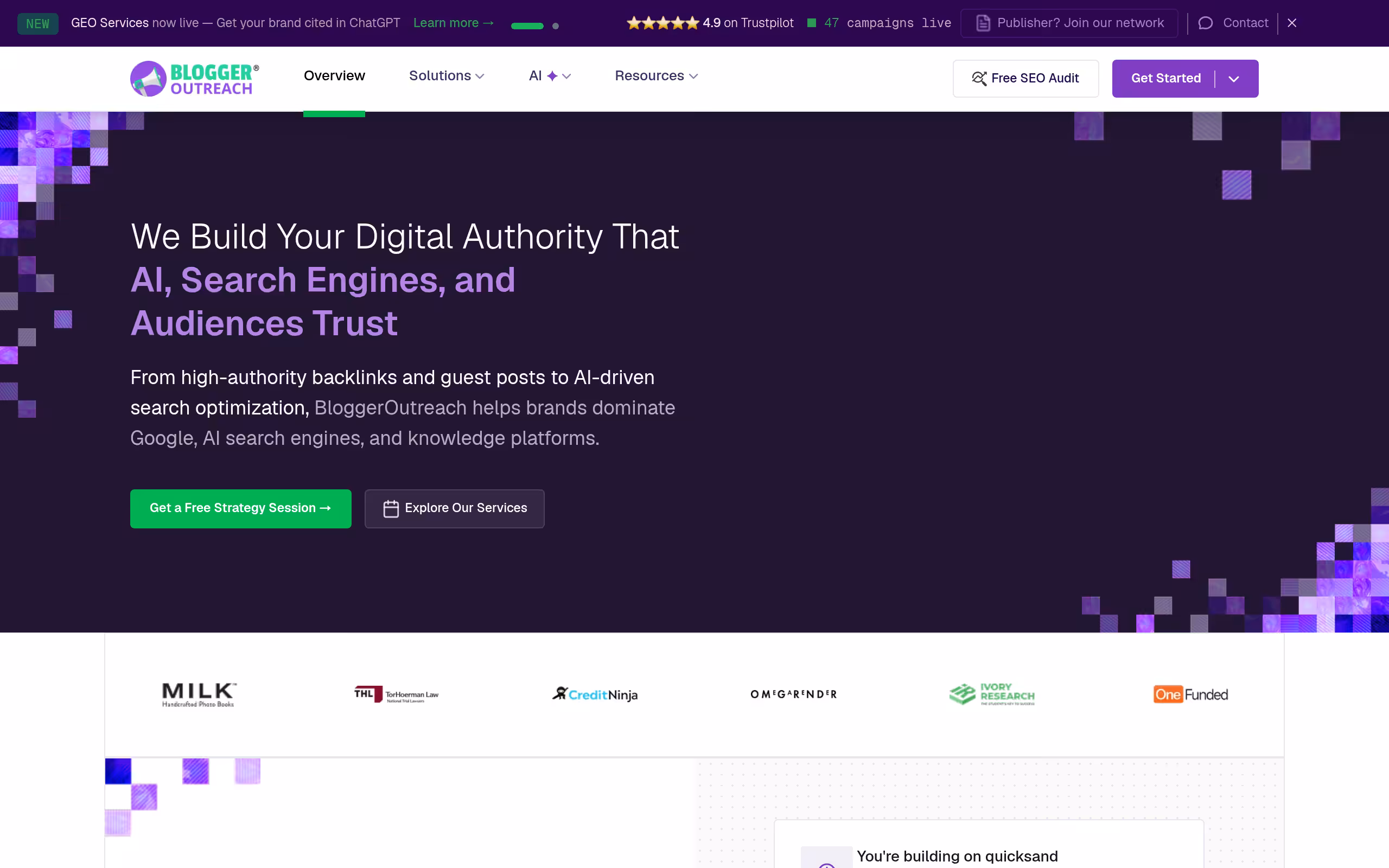Dismiss the top announcement bar with X
Screen dimensions: 1389x868
(x=1292, y=23)
